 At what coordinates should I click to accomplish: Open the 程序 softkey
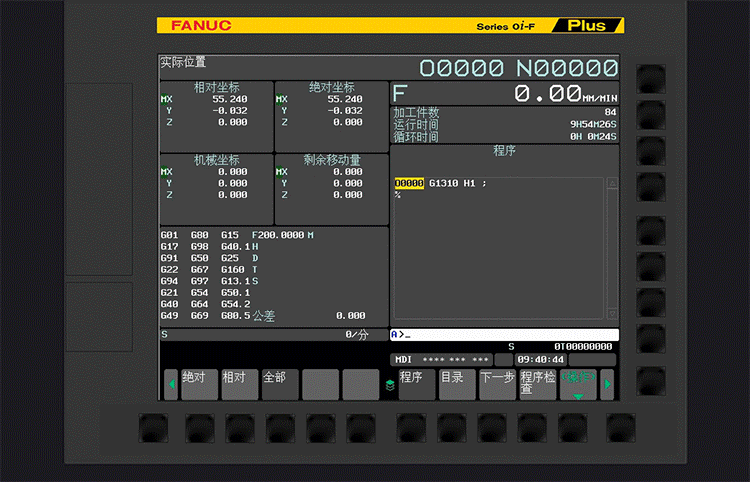[x=417, y=384]
